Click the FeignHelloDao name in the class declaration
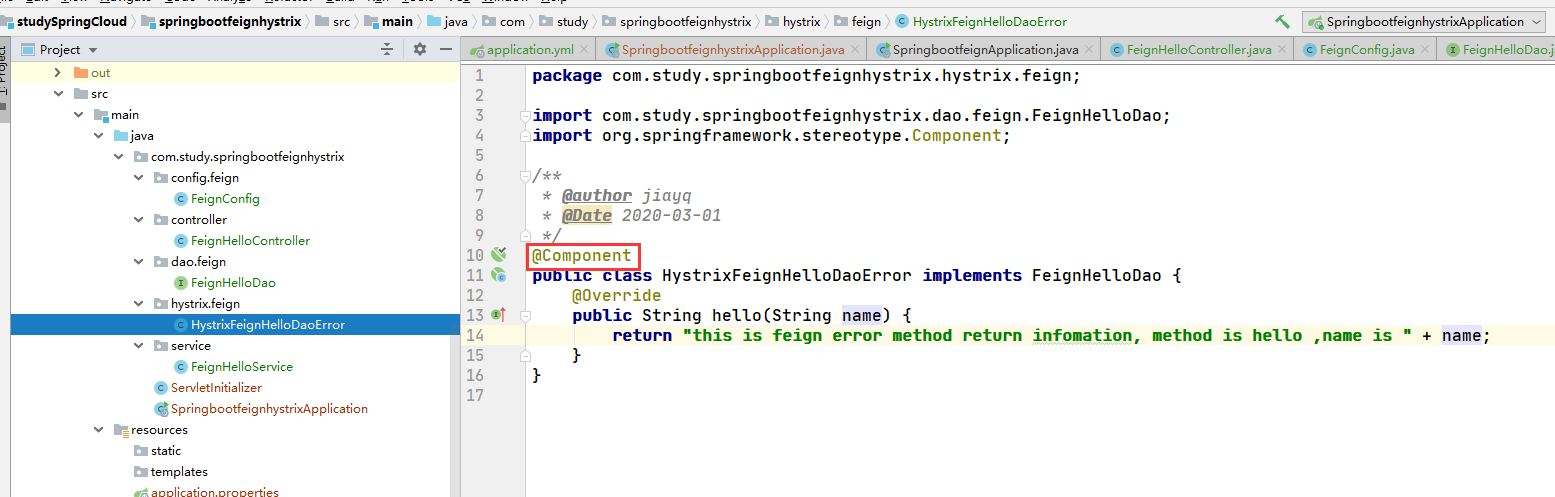 pyautogui.click(x=1097, y=276)
